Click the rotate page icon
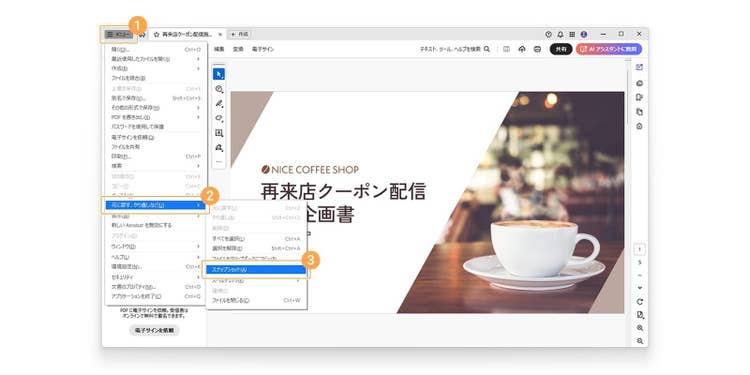 click(640, 302)
